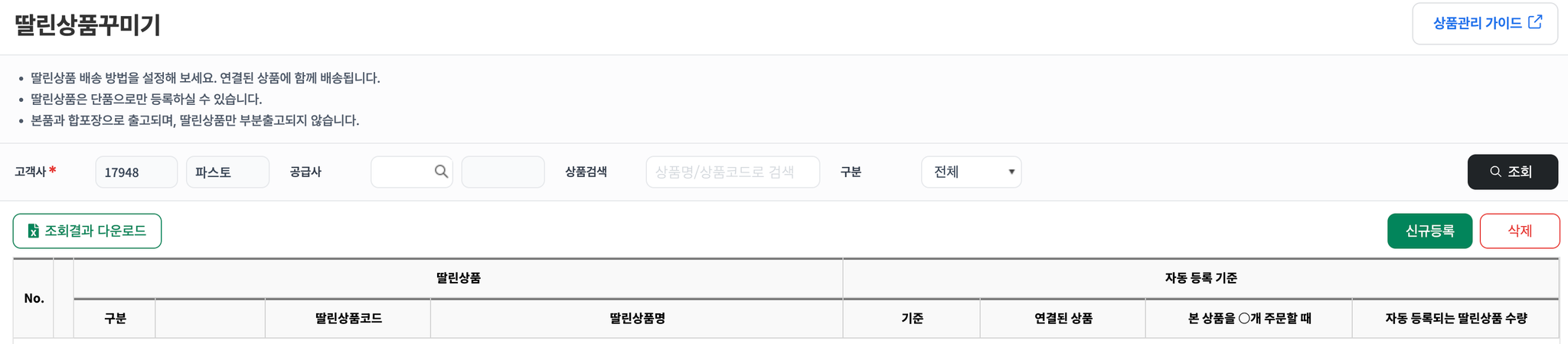Screen dimensions: 1568x344
Task: Focus the 상품명/상품코드로 검색 input
Action: click(733, 172)
